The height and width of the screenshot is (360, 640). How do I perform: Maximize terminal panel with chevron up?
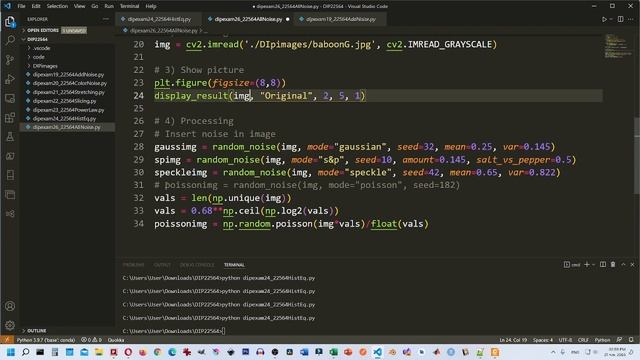pyautogui.click(x=623, y=264)
